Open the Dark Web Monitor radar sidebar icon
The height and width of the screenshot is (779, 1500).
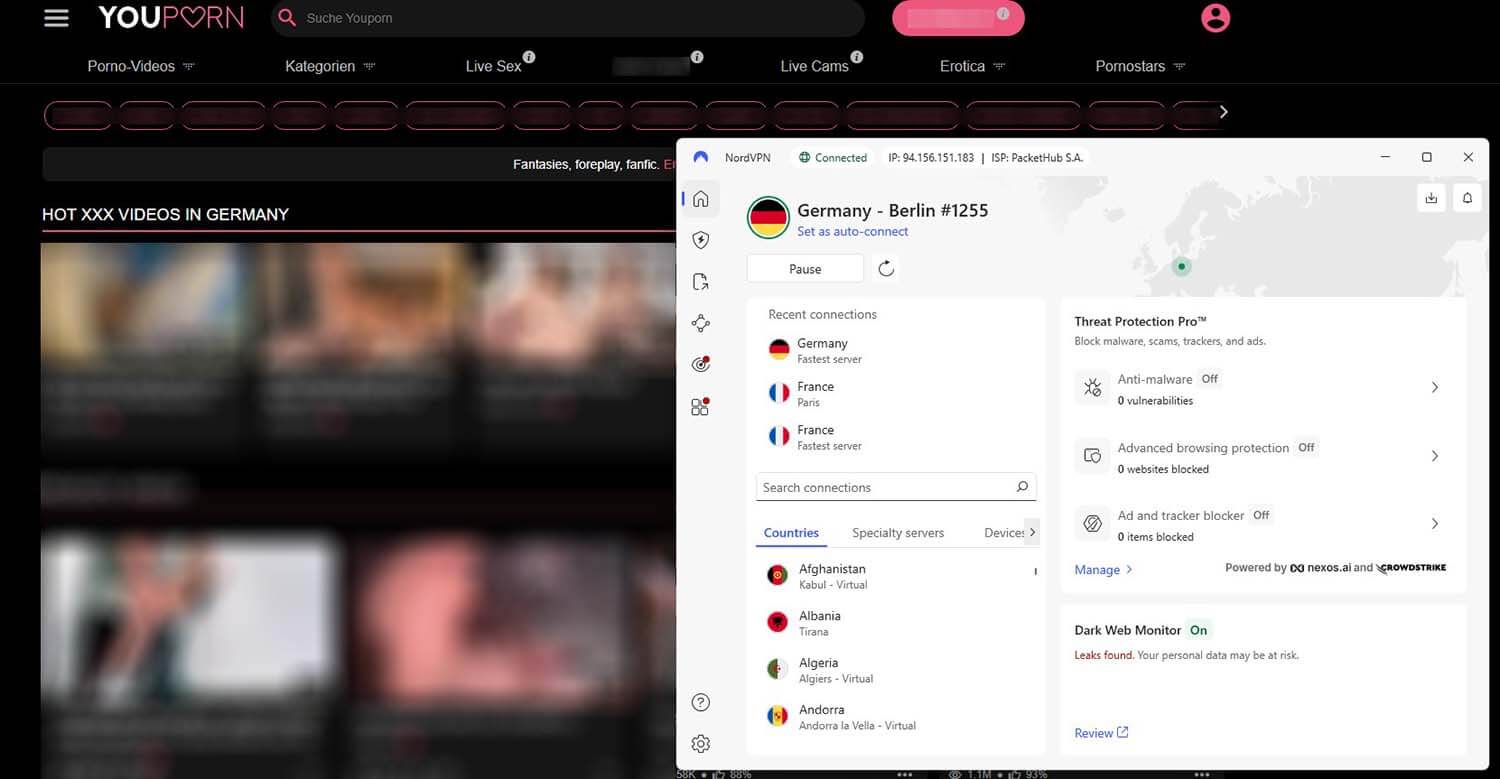pos(701,365)
